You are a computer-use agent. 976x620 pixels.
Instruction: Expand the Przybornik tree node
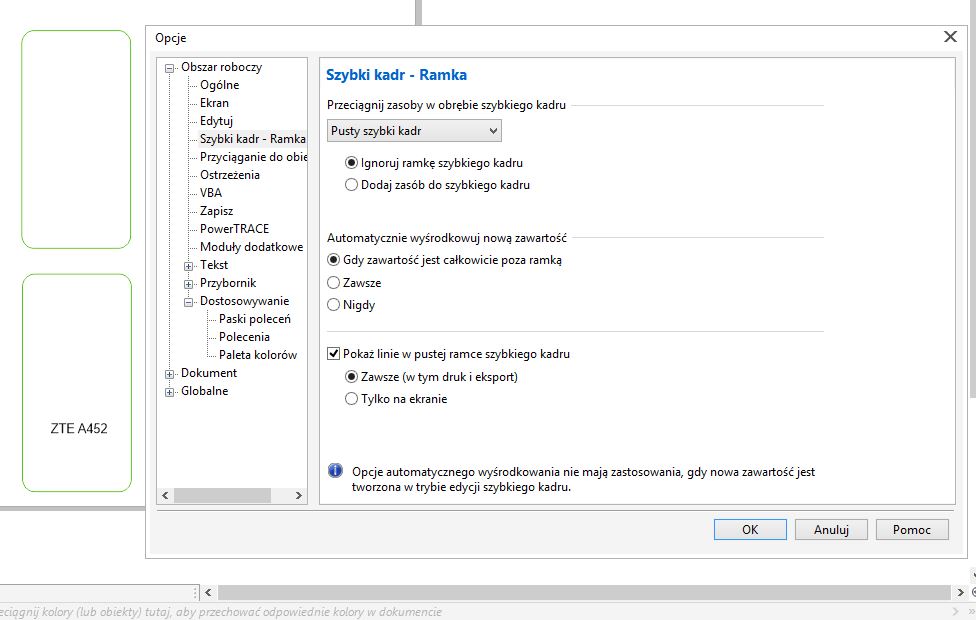tap(189, 284)
